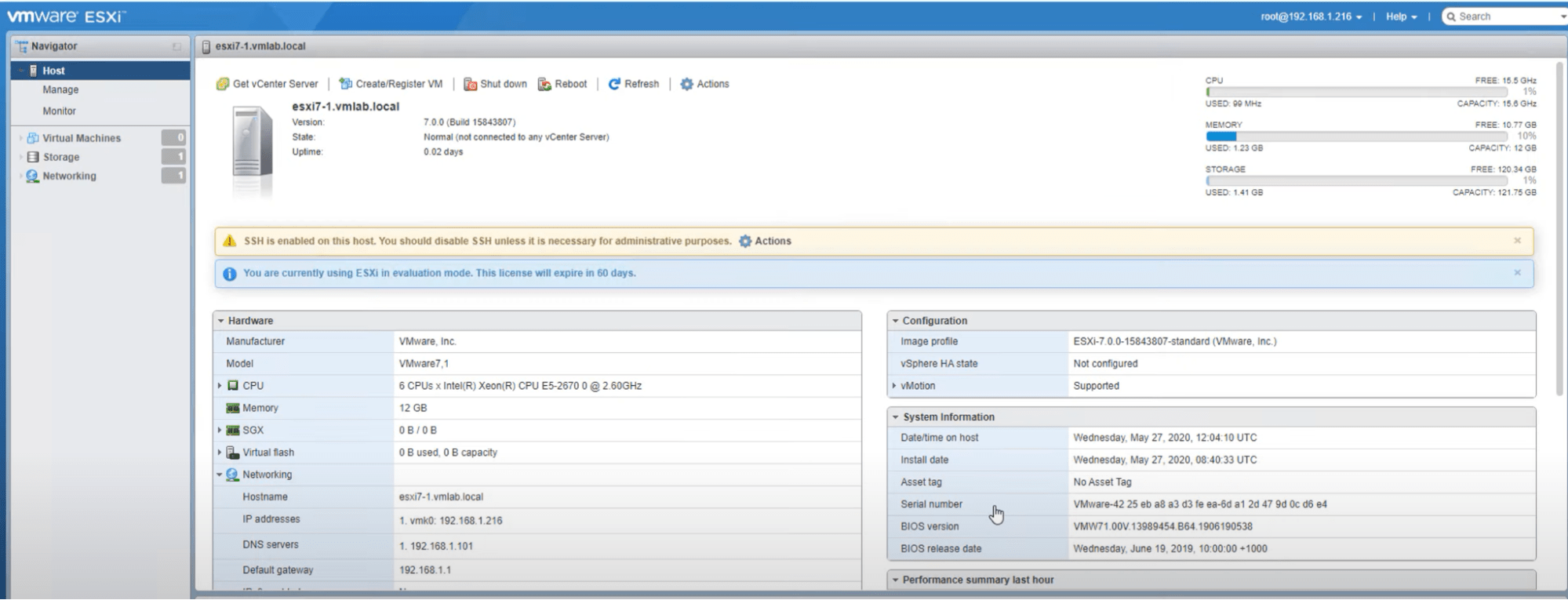Select the Image profile value
This screenshot has width=1568, height=600.
pyautogui.click(x=1174, y=342)
